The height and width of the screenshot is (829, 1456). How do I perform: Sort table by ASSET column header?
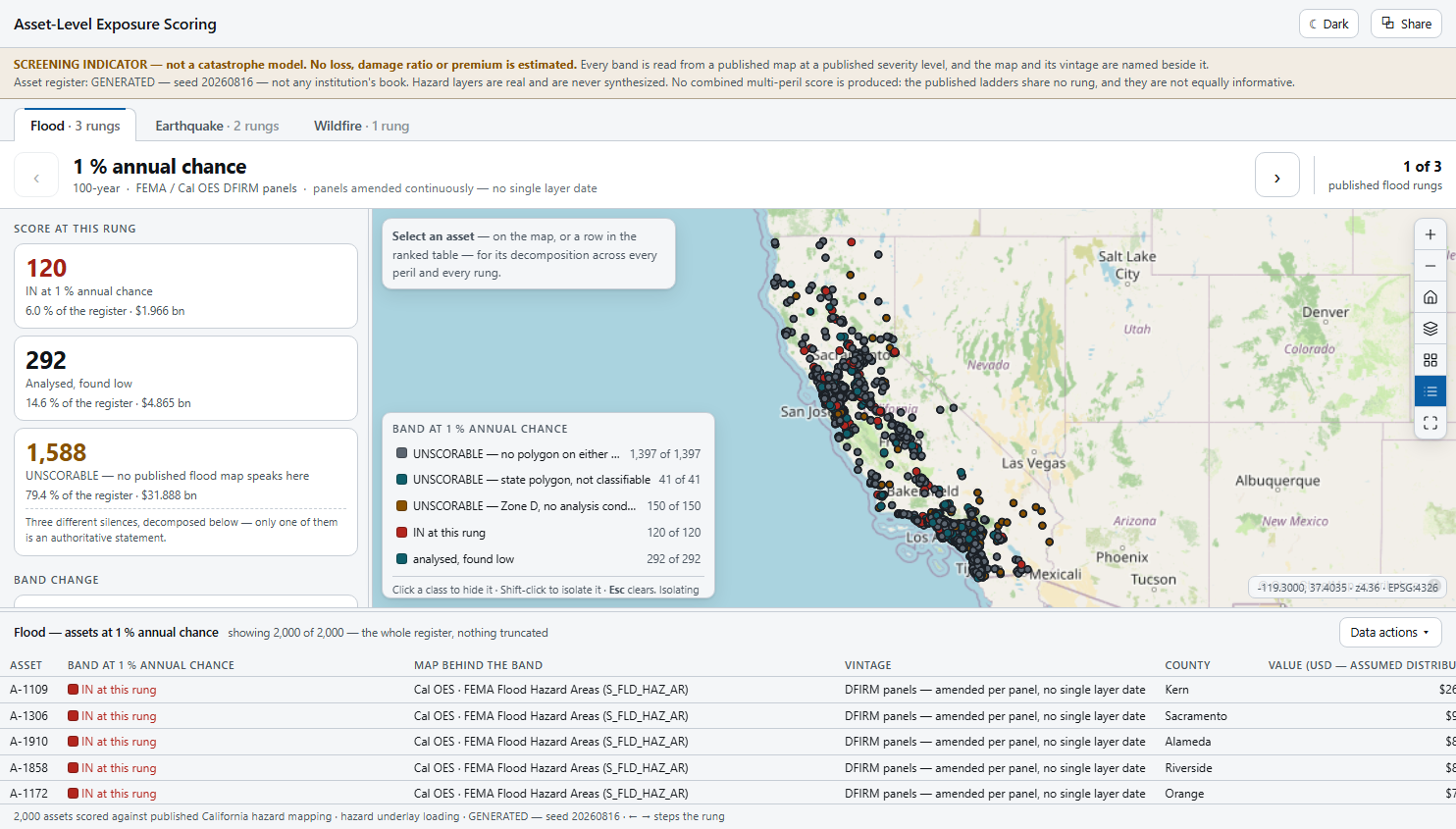click(26, 665)
